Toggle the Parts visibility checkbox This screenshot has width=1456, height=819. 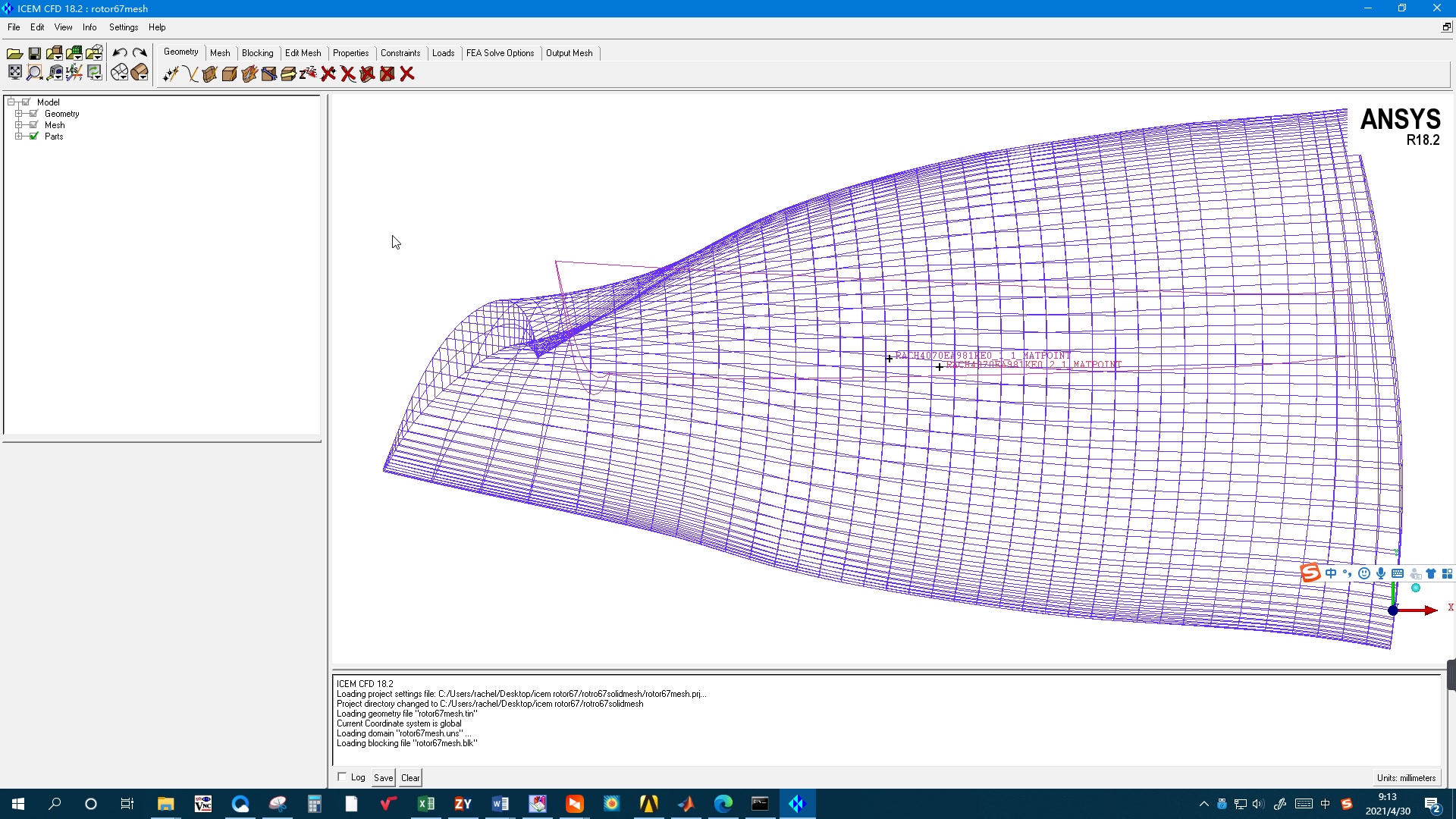(33, 136)
